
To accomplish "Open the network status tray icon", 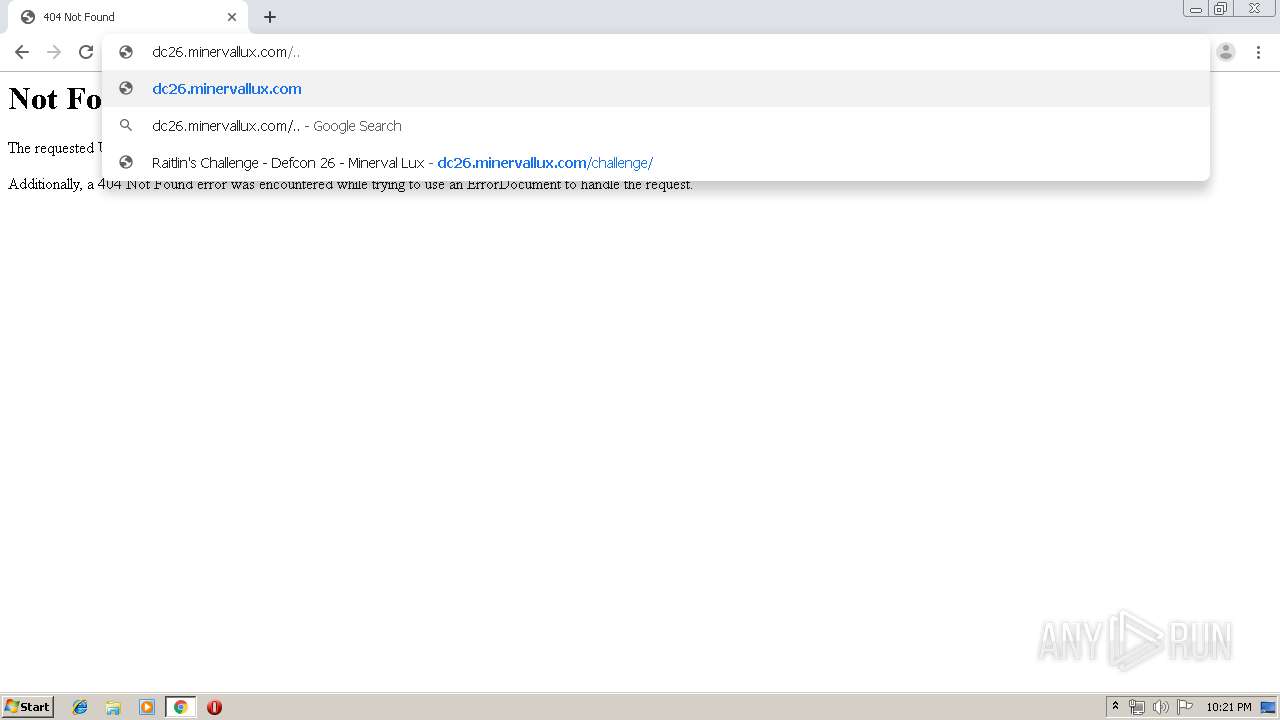I will click(1137, 707).
